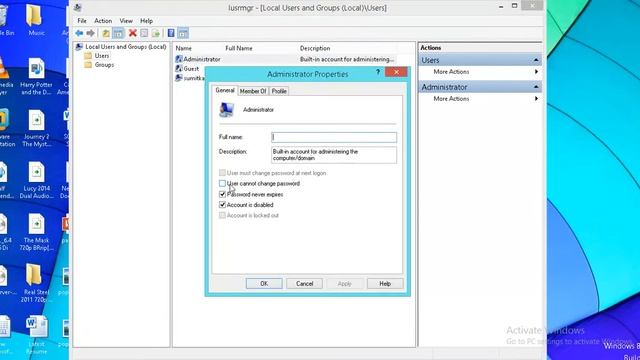The image size is (640, 360).
Task: Click OK in Administrator Properties
Action: point(264,283)
